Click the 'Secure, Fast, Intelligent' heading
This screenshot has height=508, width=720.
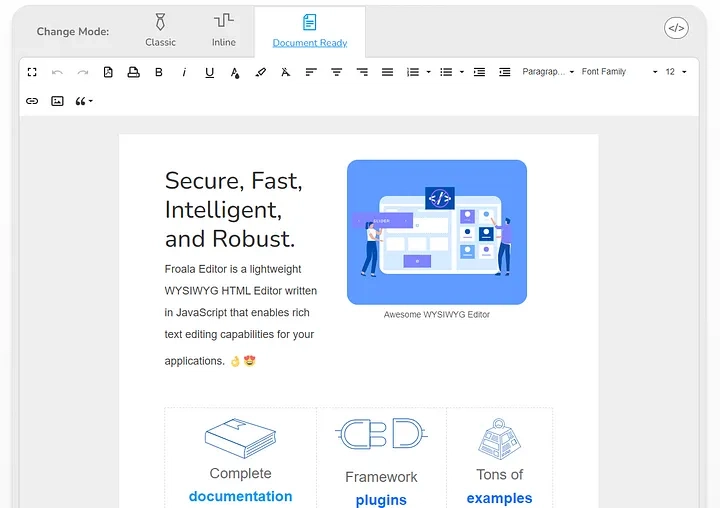click(x=233, y=209)
